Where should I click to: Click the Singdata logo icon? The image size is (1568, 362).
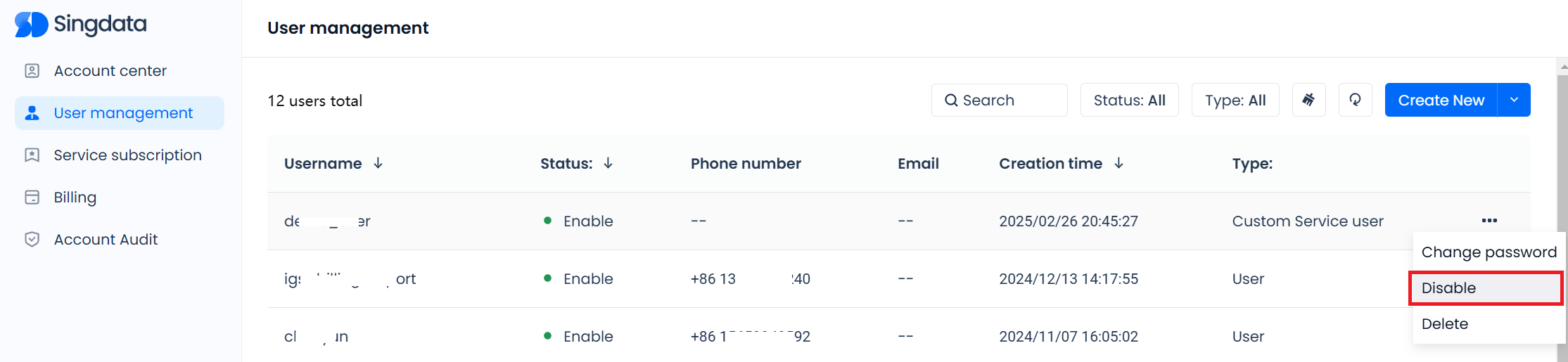click(31, 25)
